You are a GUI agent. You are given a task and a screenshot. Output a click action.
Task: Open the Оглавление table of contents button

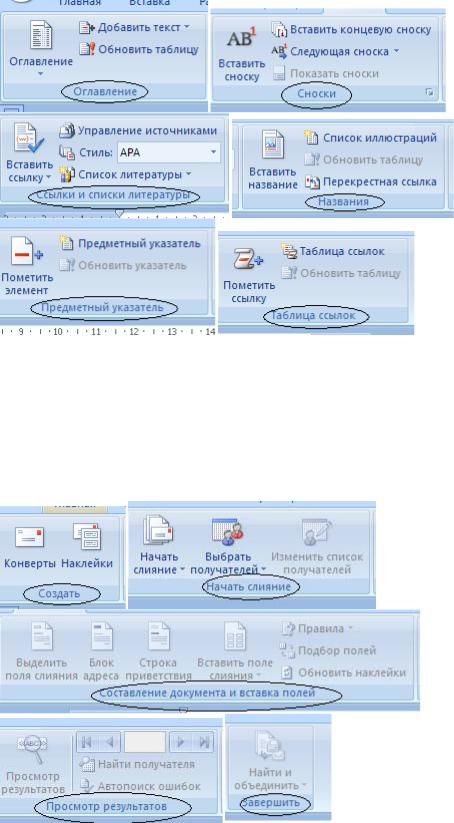pyautogui.click(x=41, y=48)
